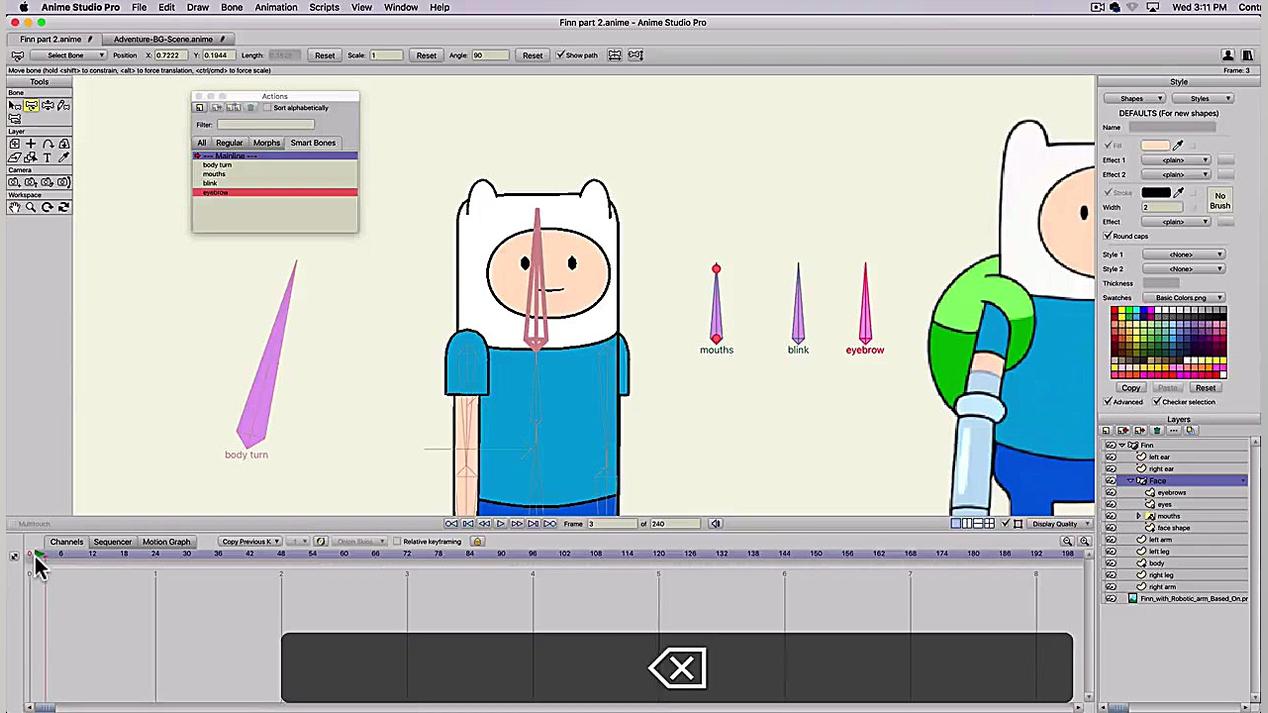Click the Reset button under swatches
Image resolution: width=1268 pixels, height=713 pixels.
[1205, 388]
